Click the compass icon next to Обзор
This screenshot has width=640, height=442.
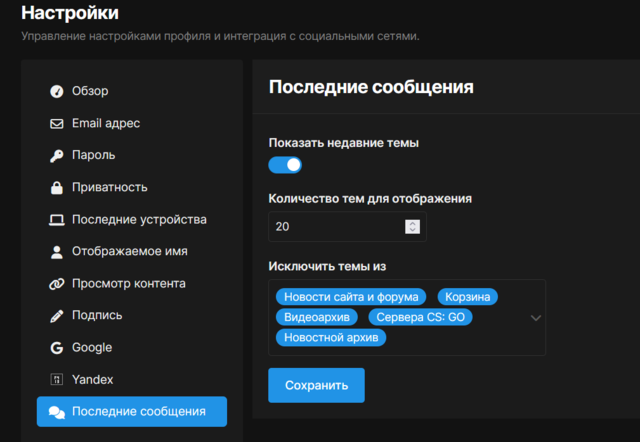tap(57, 91)
